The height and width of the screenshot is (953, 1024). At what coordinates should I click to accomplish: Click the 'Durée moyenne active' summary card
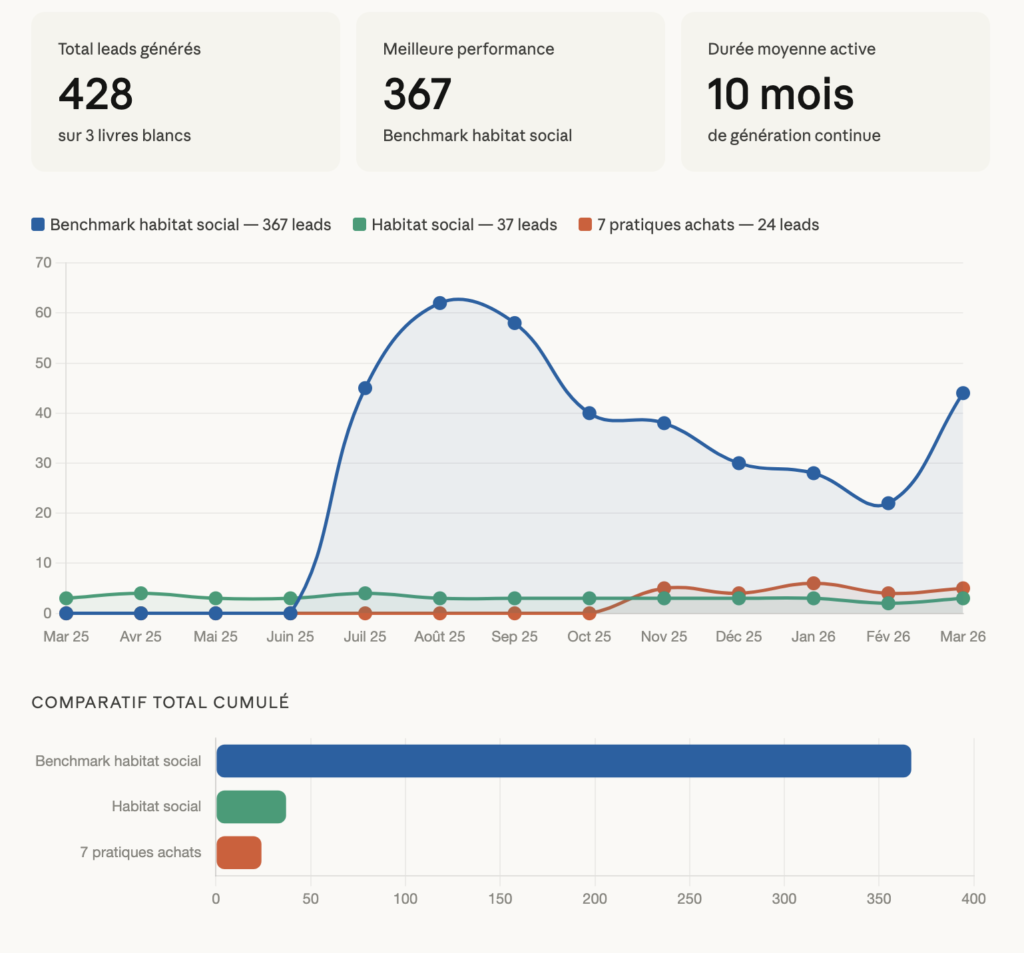pos(835,92)
